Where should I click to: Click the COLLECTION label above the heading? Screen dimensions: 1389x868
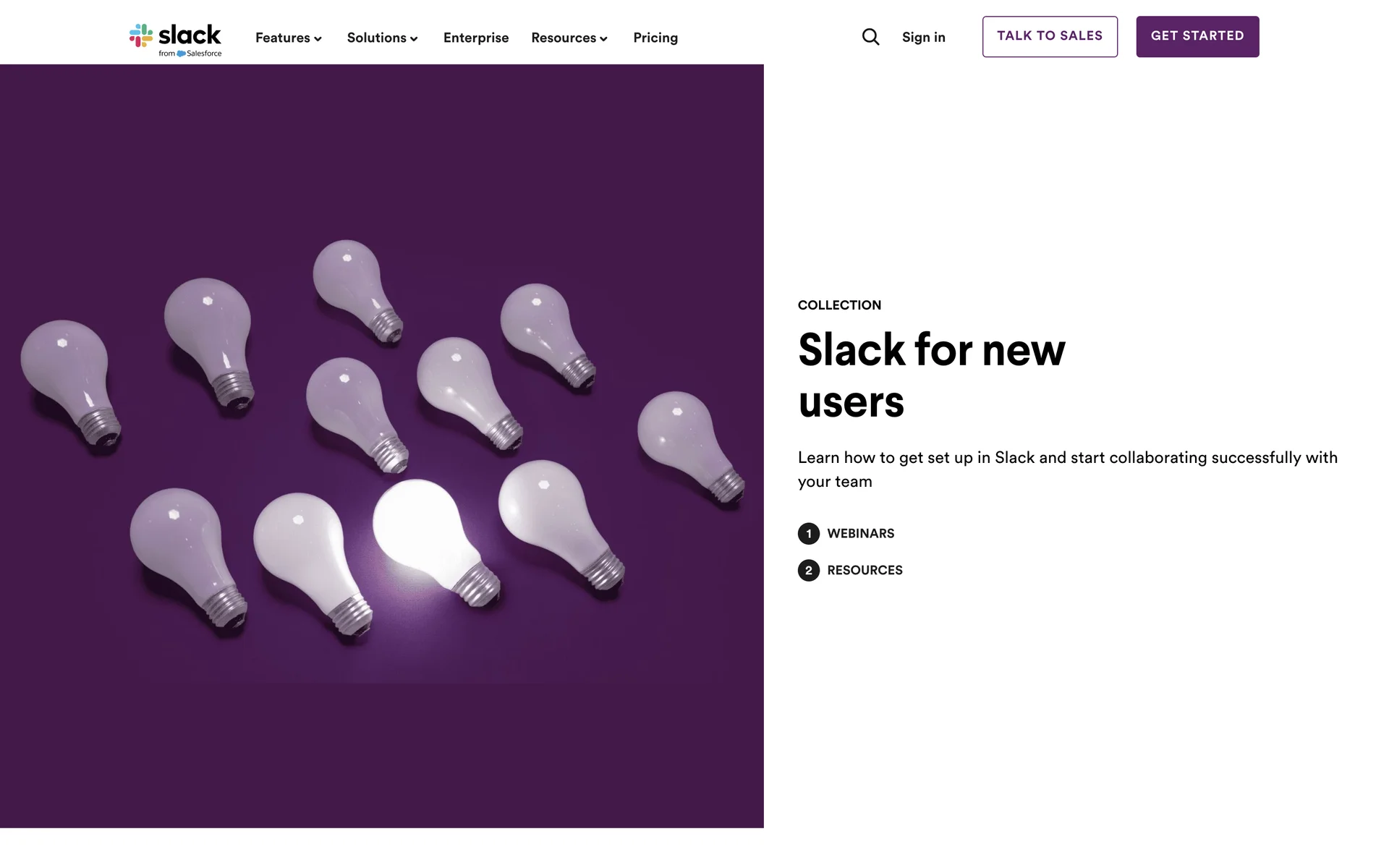(x=839, y=305)
